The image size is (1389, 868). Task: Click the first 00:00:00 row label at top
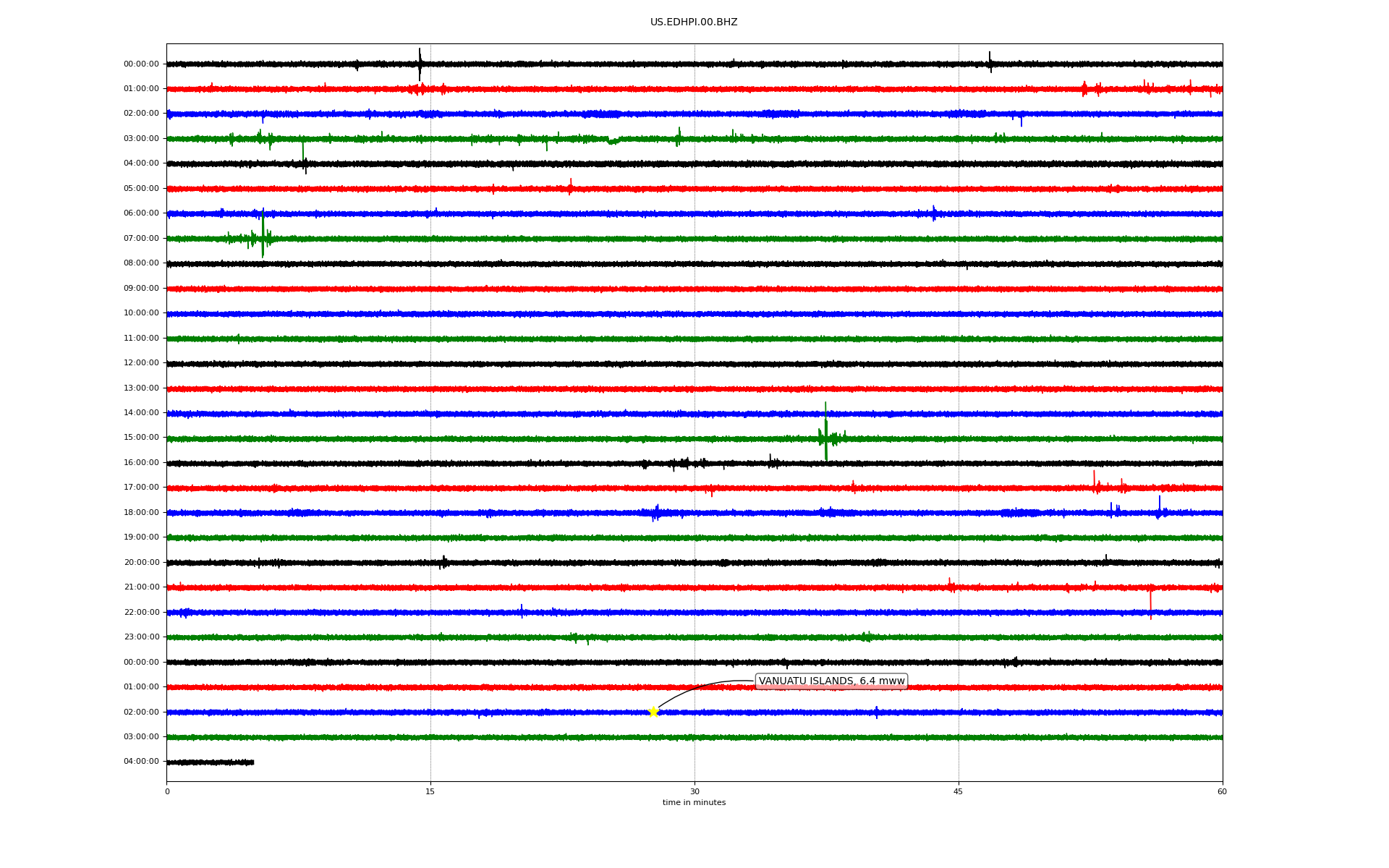point(141,64)
